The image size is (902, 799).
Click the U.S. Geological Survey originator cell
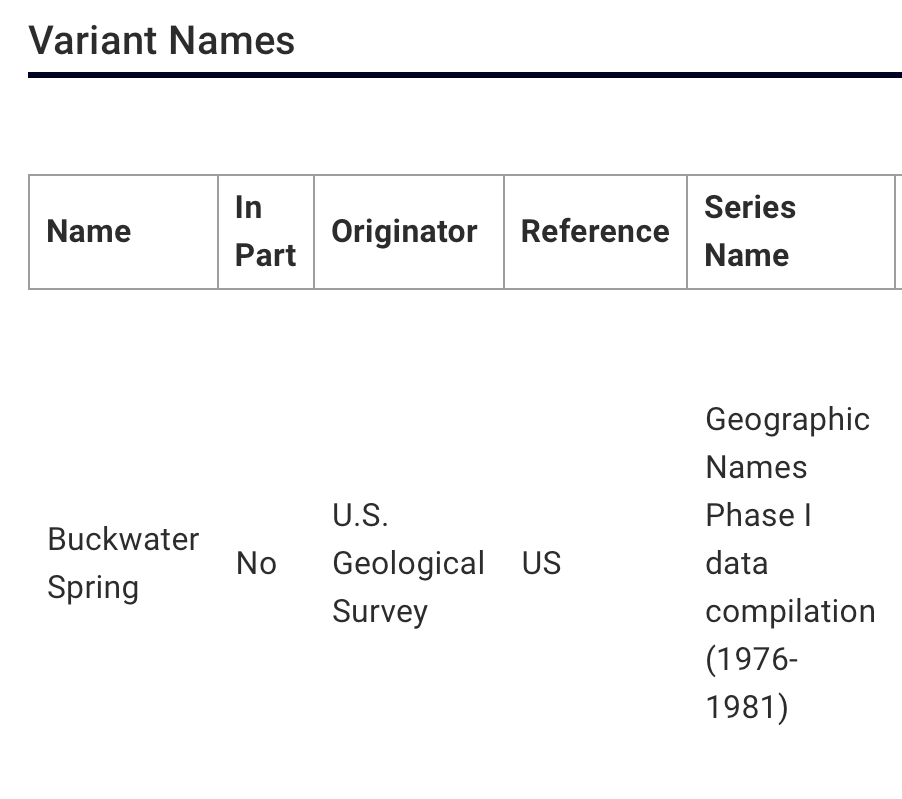[x=408, y=563]
